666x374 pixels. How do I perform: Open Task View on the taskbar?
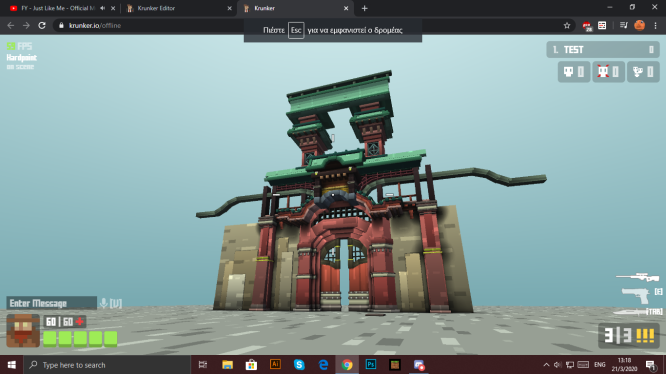(203, 365)
